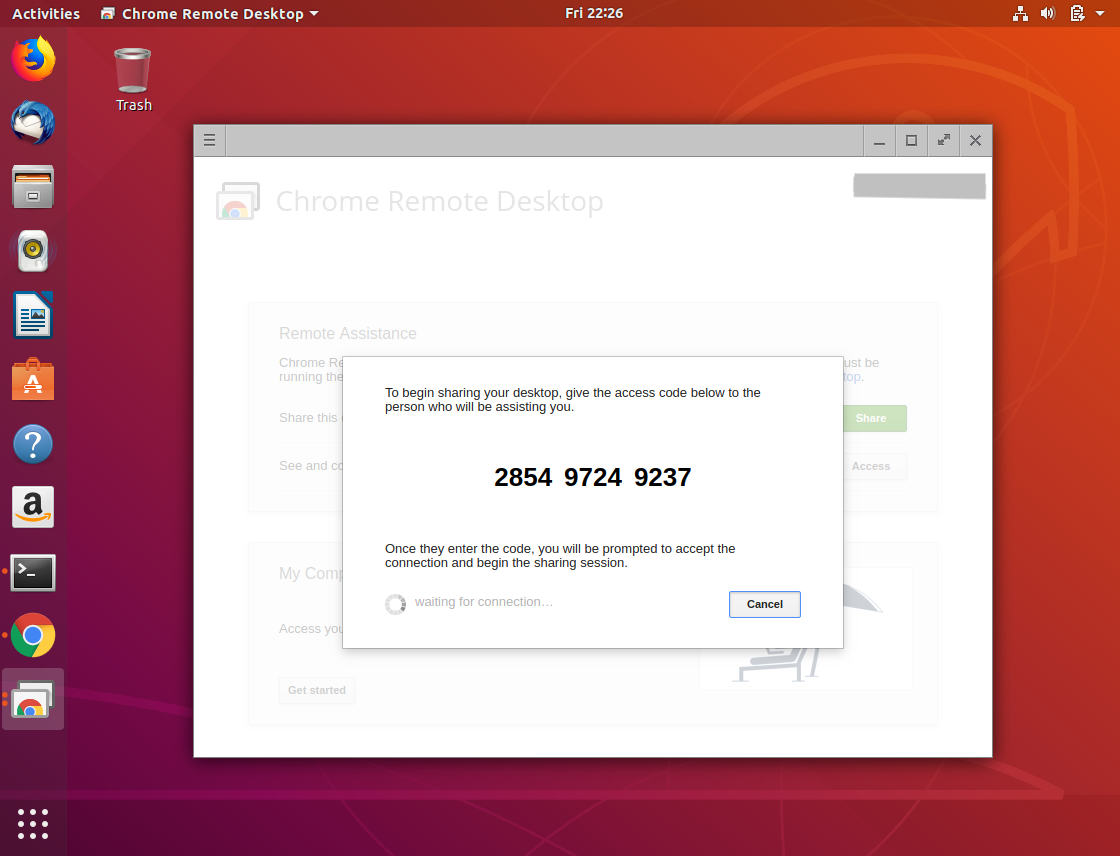Click the blurred account name area
The height and width of the screenshot is (856, 1120).
click(x=919, y=186)
